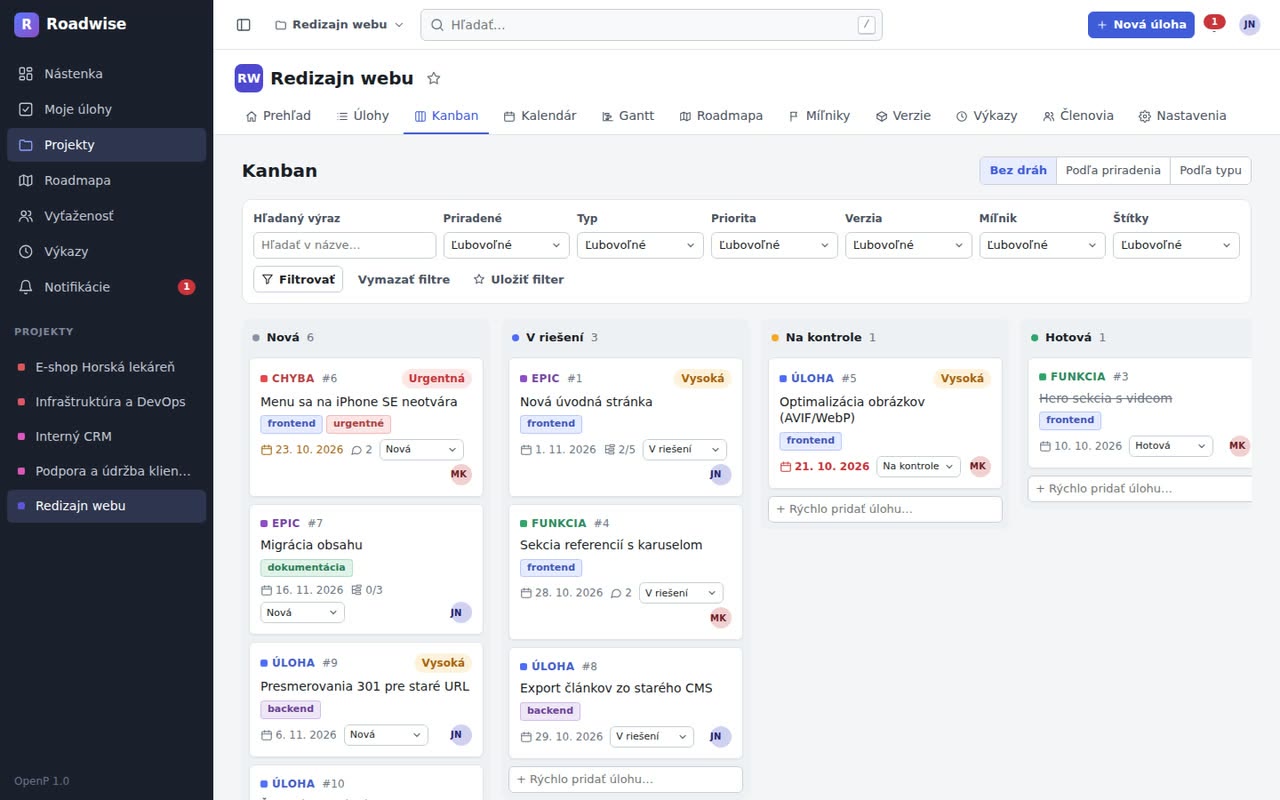Open the Typ filter dropdown
Screen dimensions: 1280x800
click(x=640, y=245)
